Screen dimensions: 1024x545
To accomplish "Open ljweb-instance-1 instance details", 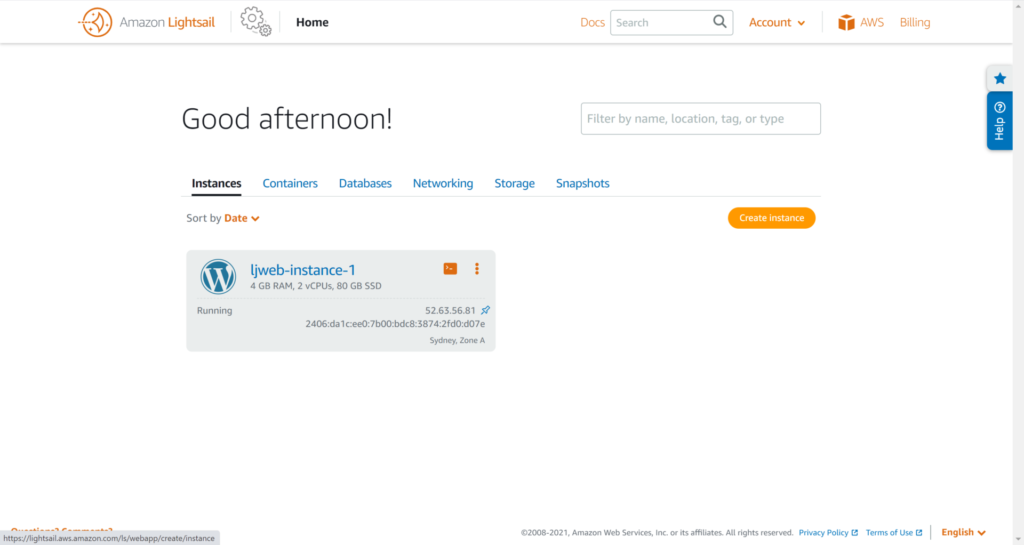I will pos(303,270).
